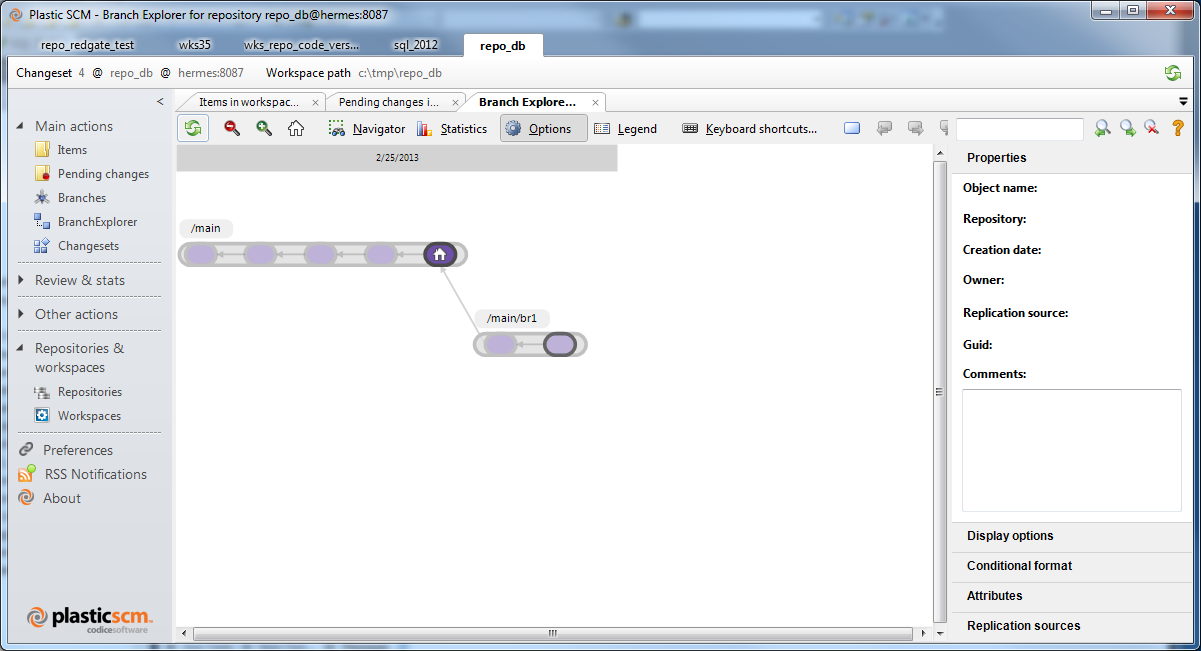Show the Statistics panel
1201x651 pixels.
pyautogui.click(x=451, y=129)
